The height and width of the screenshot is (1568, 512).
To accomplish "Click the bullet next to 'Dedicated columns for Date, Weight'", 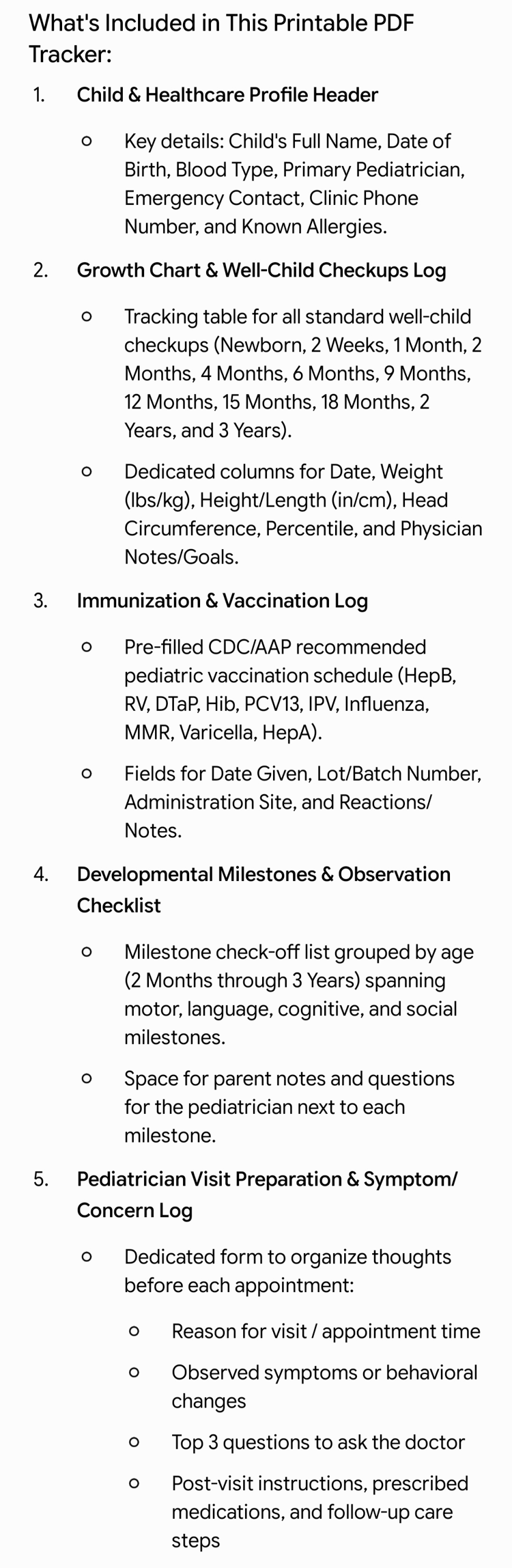I will point(86,472).
